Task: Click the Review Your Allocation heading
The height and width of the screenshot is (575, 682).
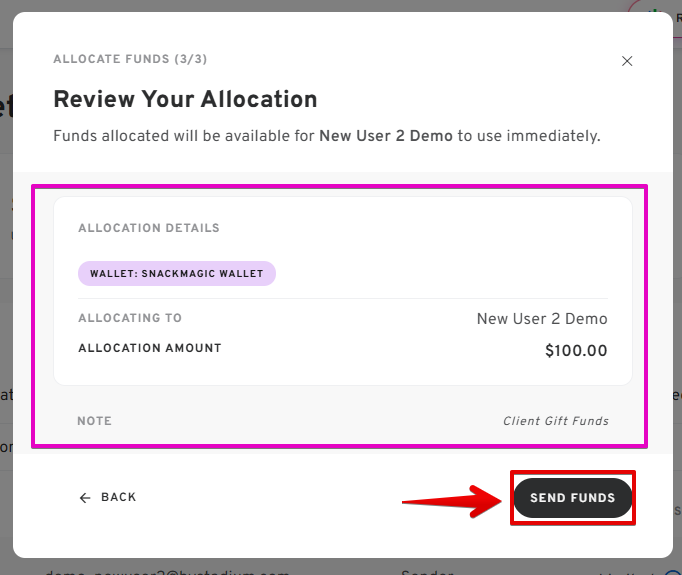Action: [x=185, y=99]
